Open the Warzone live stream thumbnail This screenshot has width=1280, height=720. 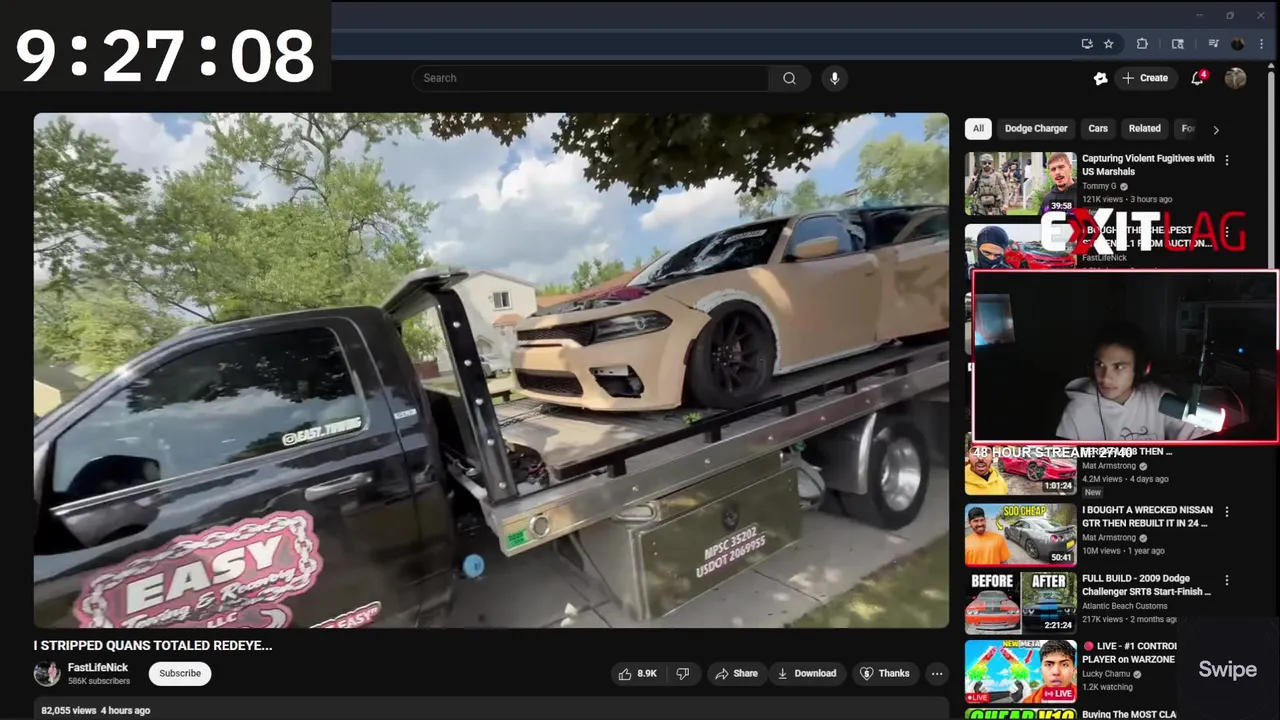point(1020,671)
